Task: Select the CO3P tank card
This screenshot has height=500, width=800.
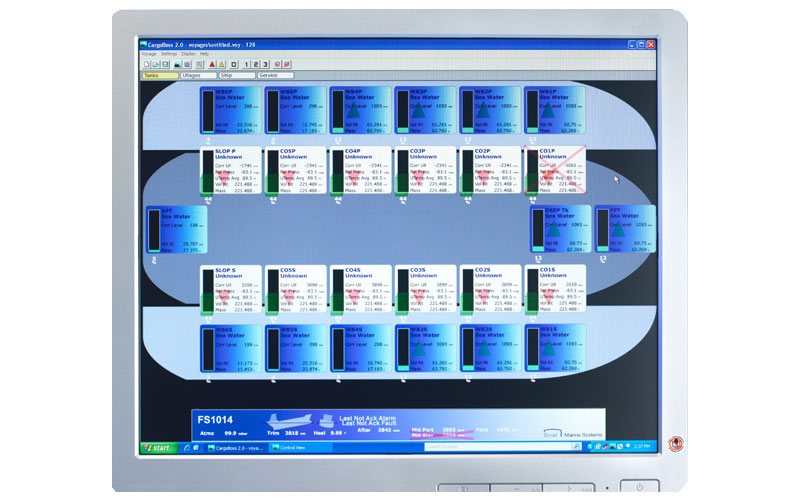Action: [x=425, y=170]
